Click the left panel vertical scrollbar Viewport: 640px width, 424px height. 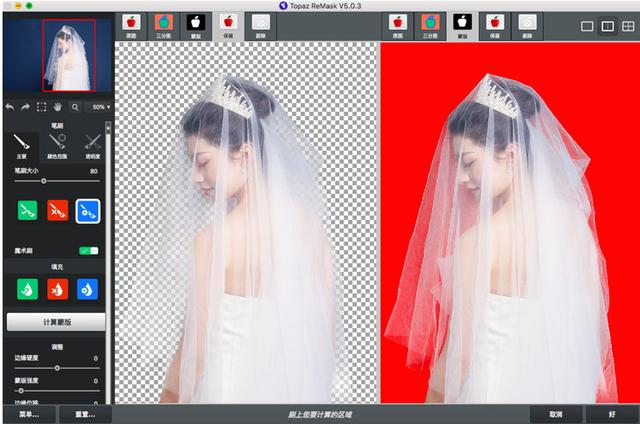[x=108, y=261]
